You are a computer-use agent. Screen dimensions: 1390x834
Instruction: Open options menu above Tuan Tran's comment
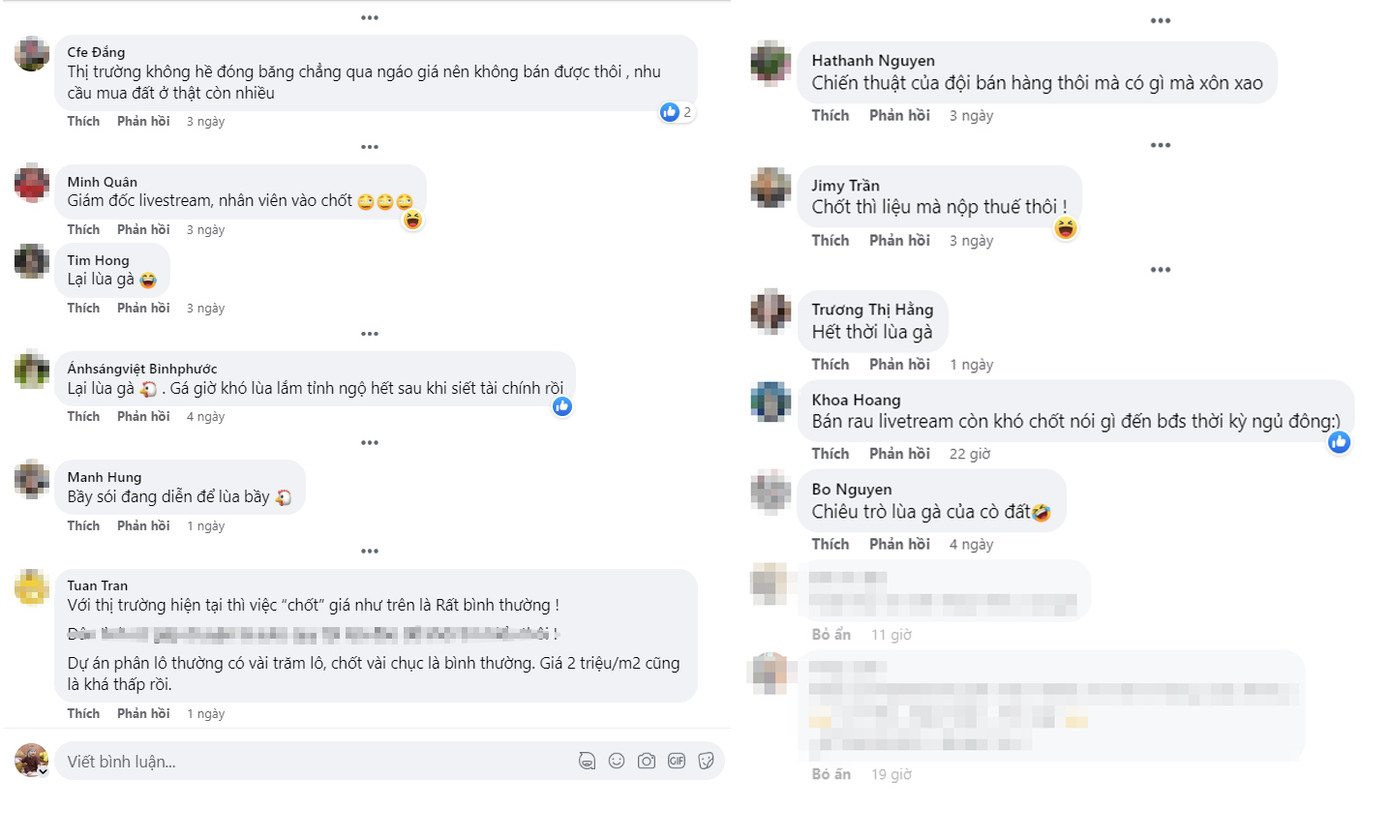(x=369, y=550)
